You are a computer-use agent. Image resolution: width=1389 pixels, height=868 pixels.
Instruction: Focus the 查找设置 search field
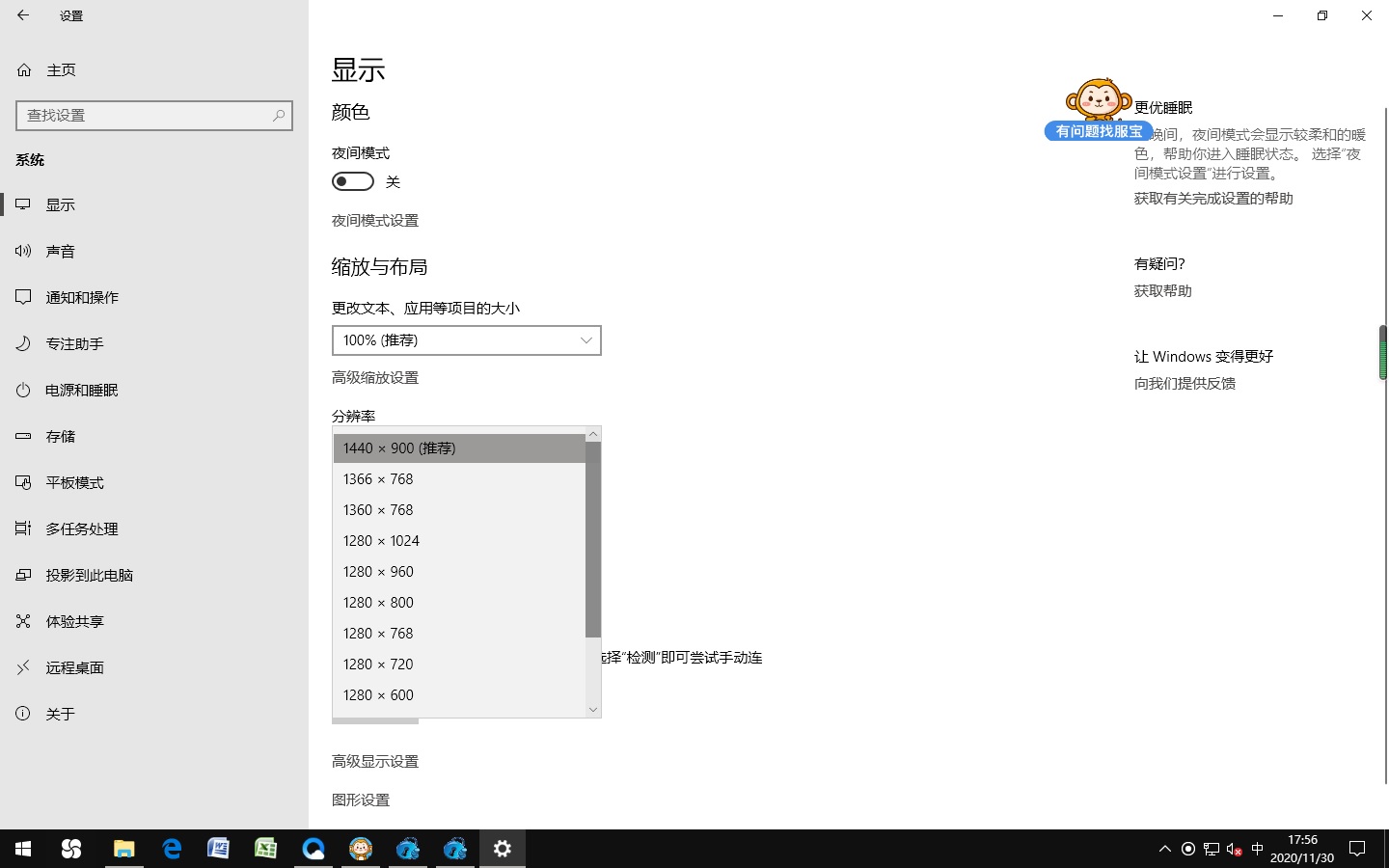(x=154, y=115)
